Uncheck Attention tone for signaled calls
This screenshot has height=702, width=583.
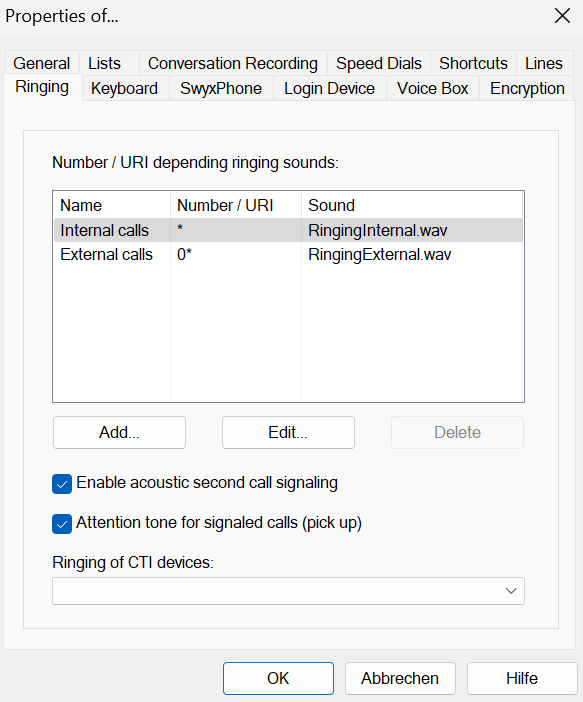(x=62, y=524)
